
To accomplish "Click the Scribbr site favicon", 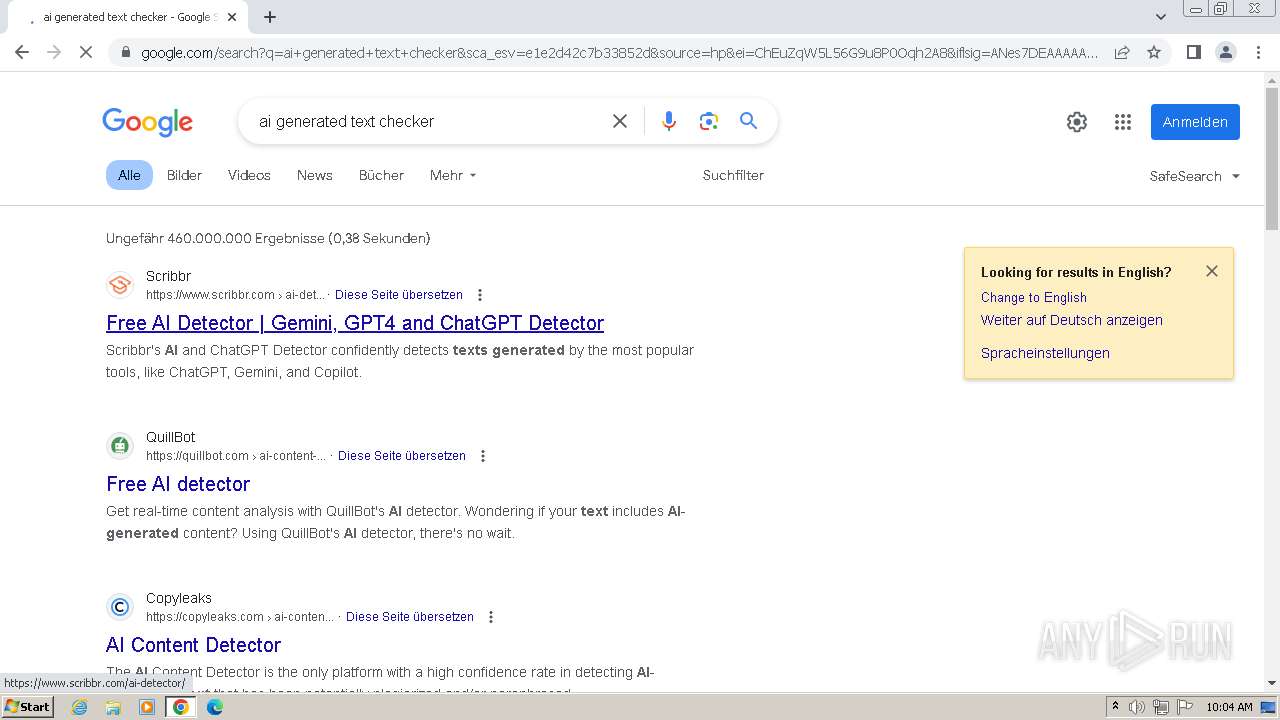I will (x=120, y=285).
